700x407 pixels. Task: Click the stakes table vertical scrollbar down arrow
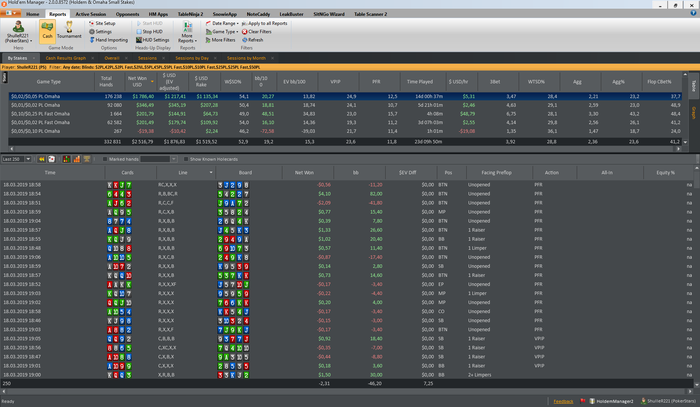tap(685, 142)
